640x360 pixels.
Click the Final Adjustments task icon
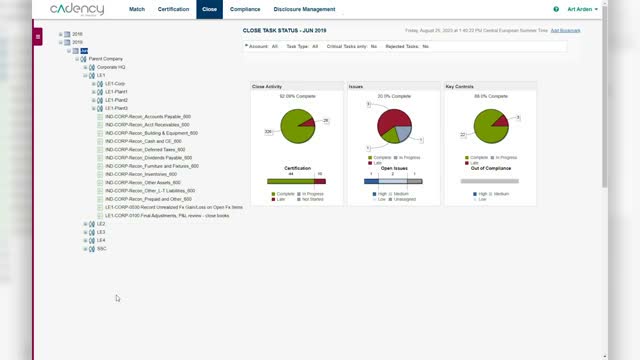pos(100,216)
